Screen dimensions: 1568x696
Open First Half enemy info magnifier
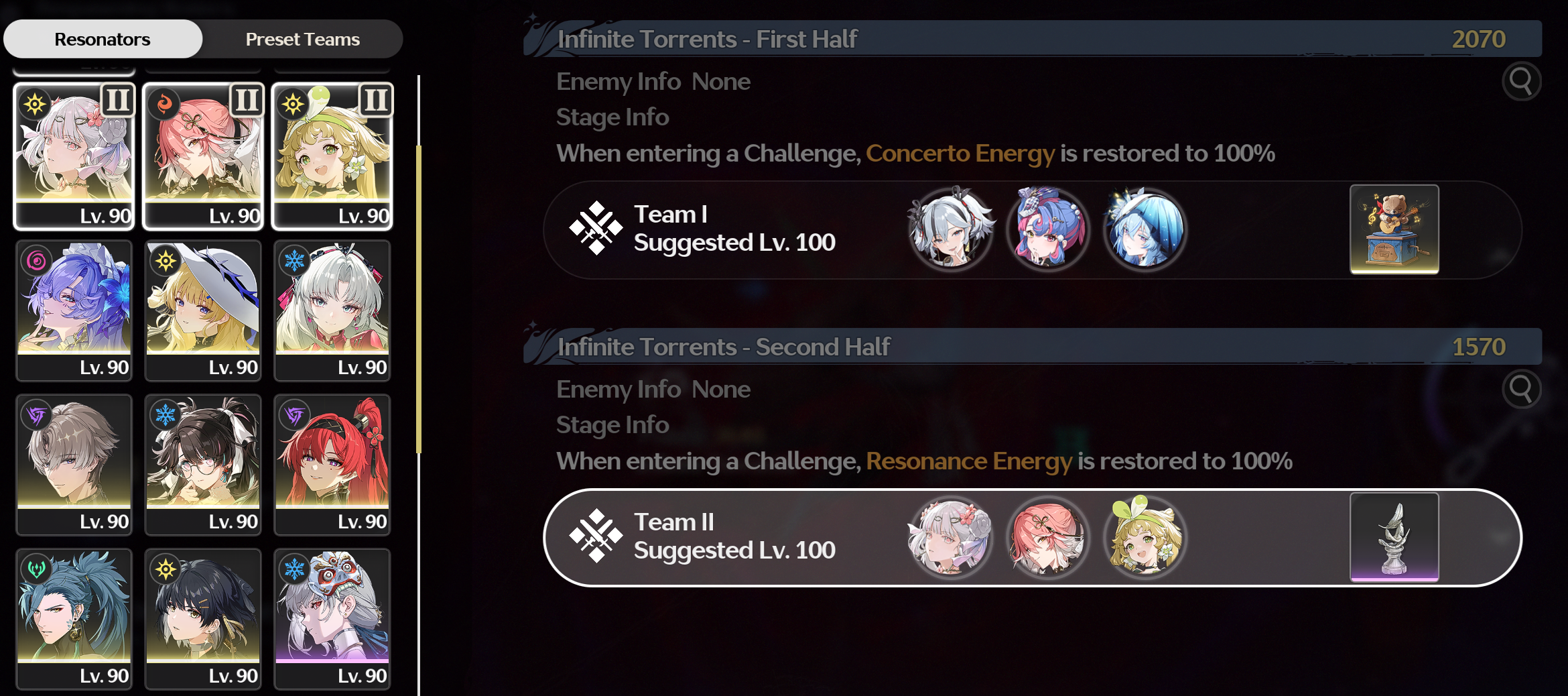[x=1521, y=82]
